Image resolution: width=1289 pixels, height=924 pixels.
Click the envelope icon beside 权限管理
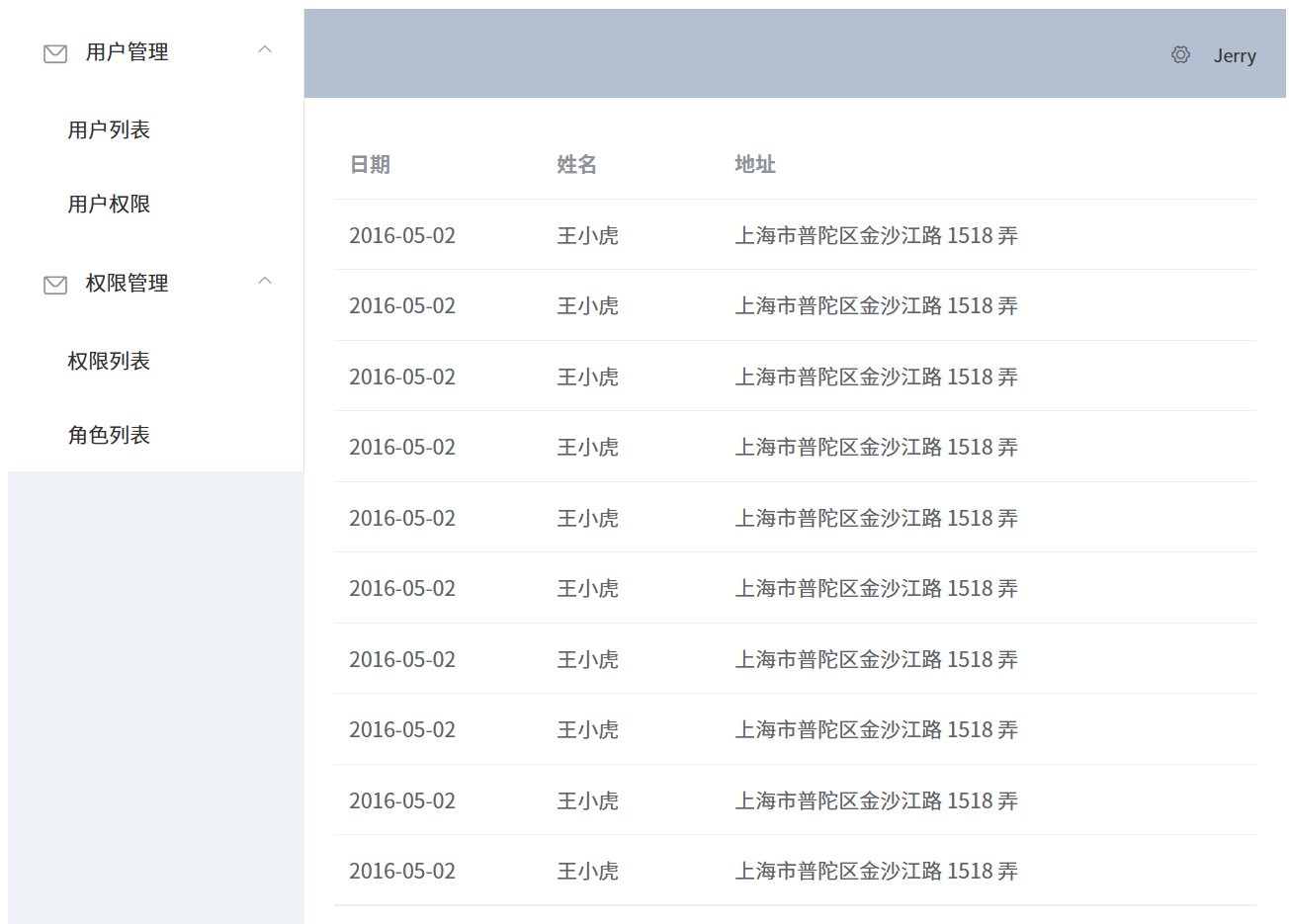point(55,285)
